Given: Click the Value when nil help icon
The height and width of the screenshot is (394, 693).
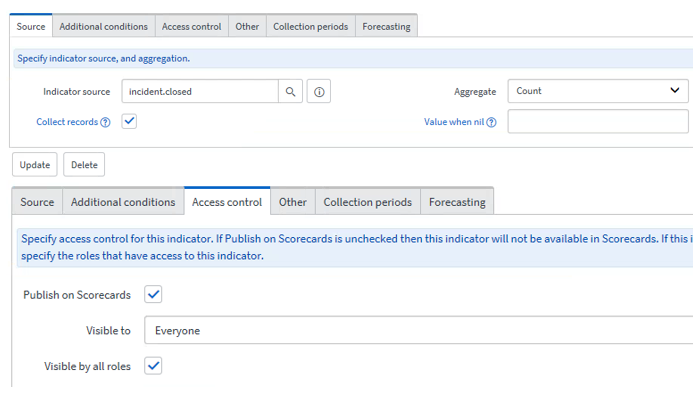Looking at the screenshot, I should coord(491,122).
